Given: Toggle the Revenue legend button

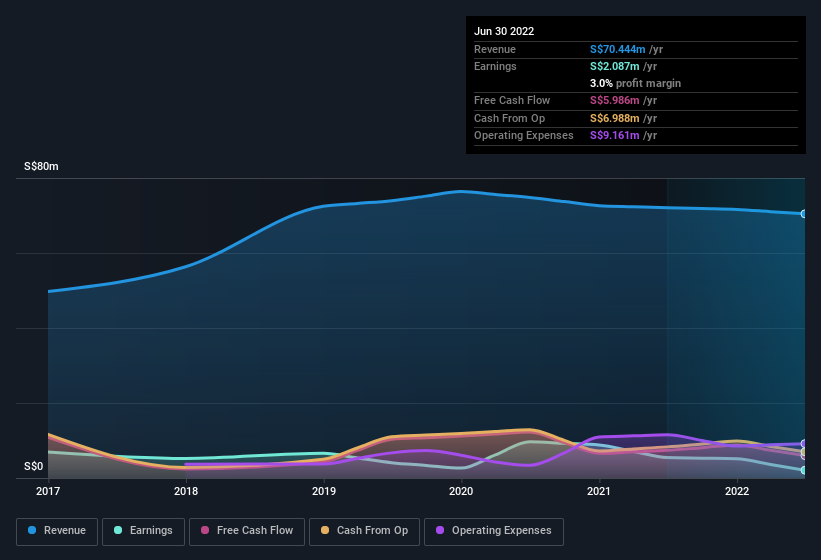Looking at the screenshot, I should (x=57, y=531).
